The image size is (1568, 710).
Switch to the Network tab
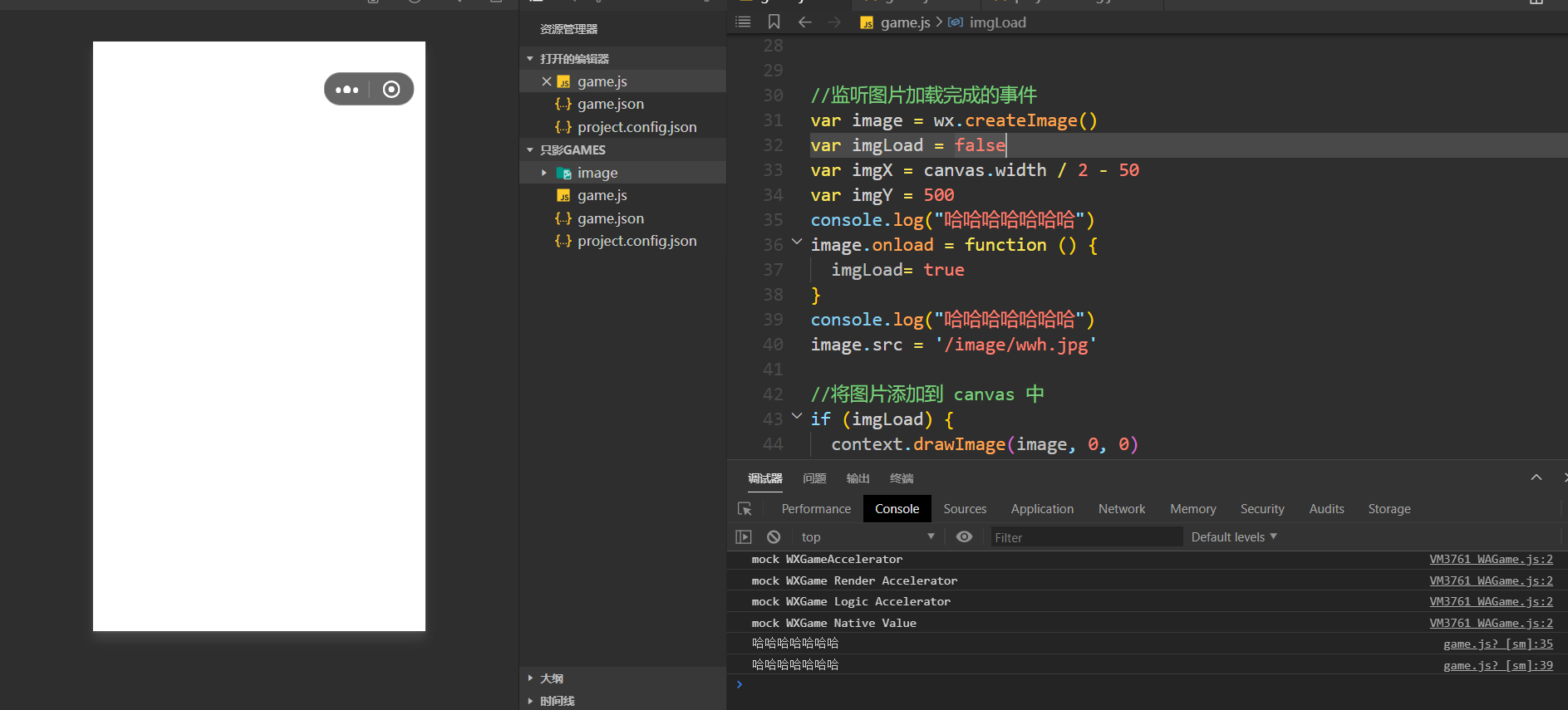[x=1121, y=509]
